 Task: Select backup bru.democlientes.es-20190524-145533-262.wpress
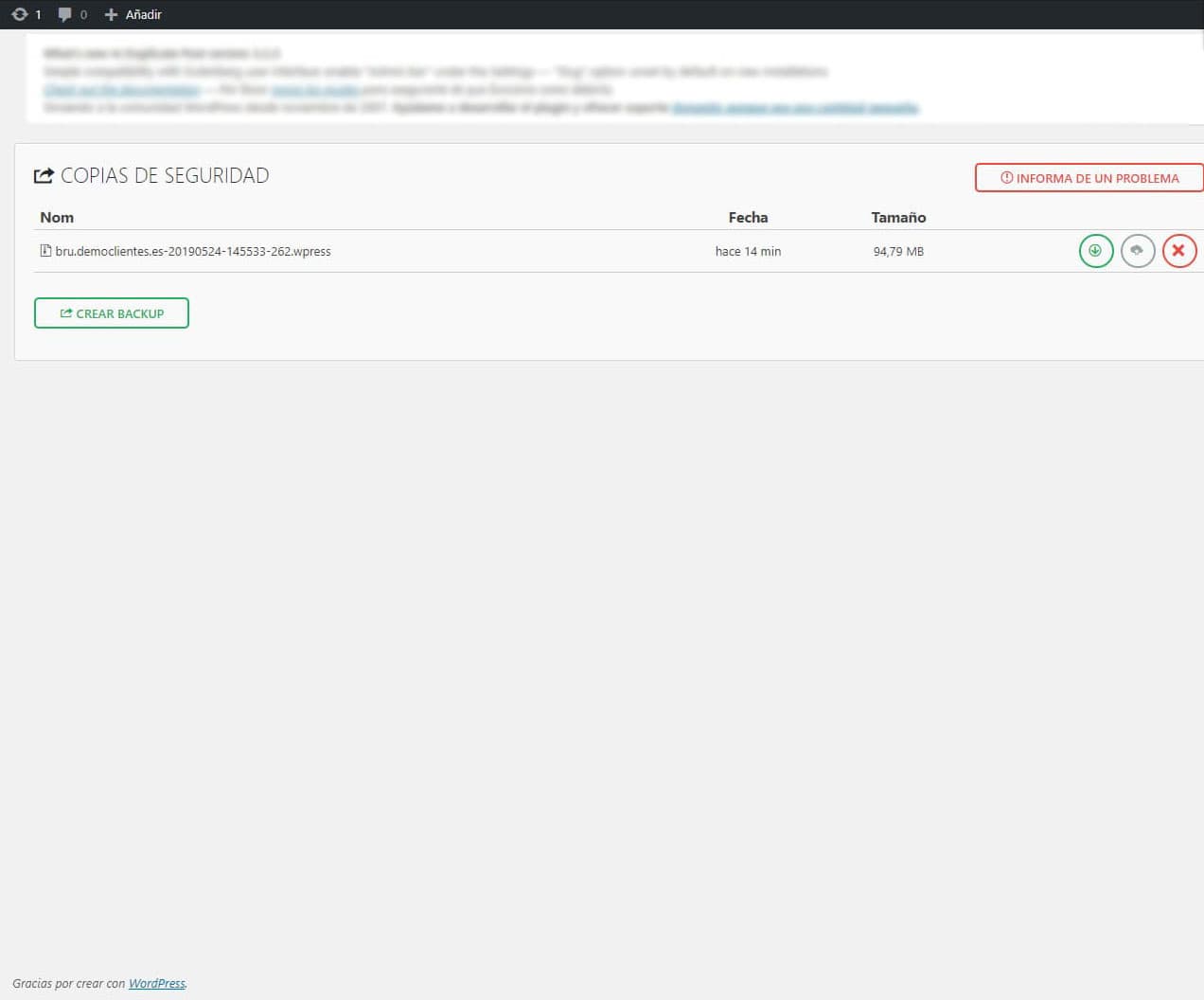click(193, 251)
